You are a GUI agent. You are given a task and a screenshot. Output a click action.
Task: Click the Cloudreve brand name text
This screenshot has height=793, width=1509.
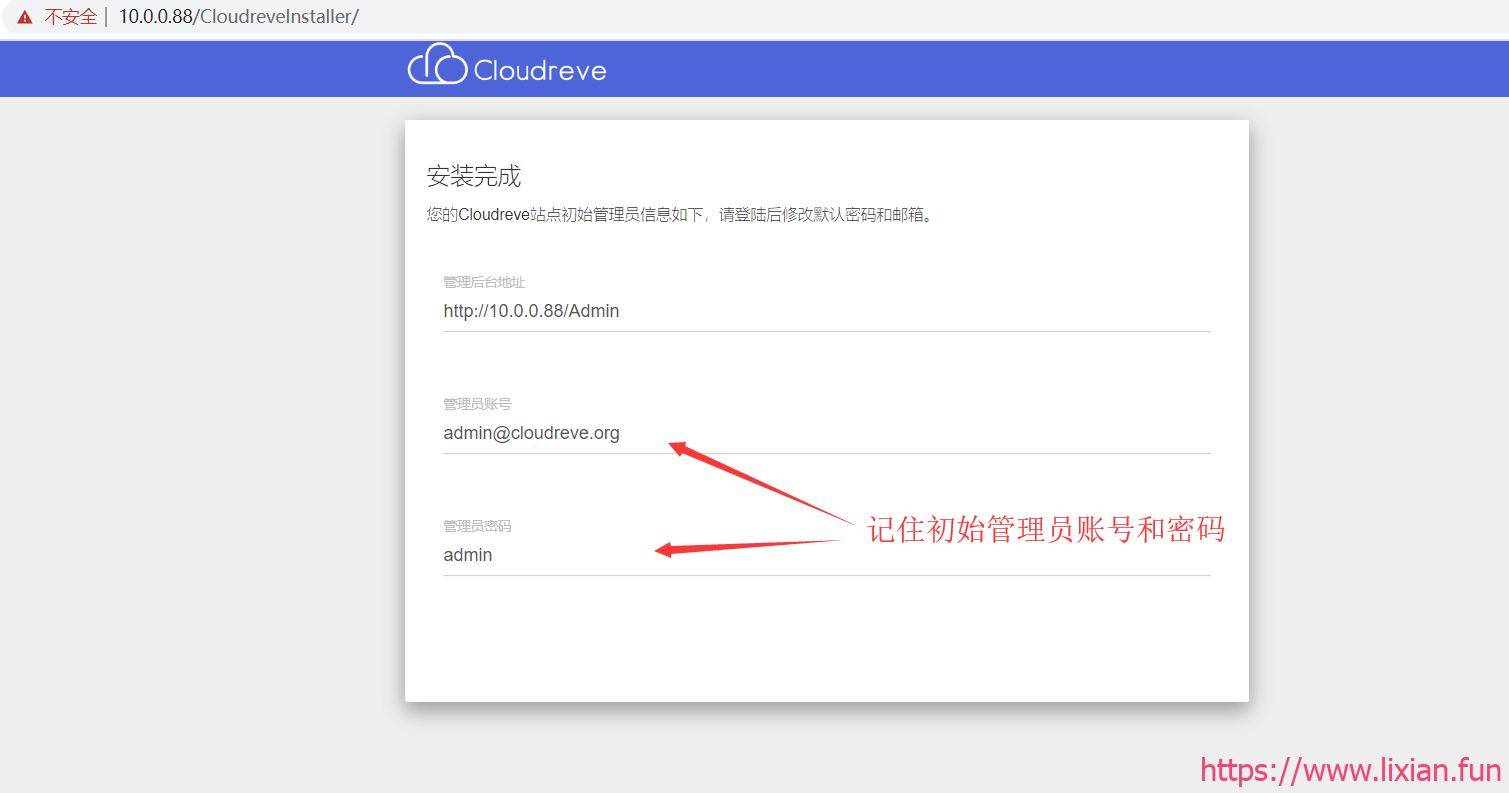tap(540, 70)
